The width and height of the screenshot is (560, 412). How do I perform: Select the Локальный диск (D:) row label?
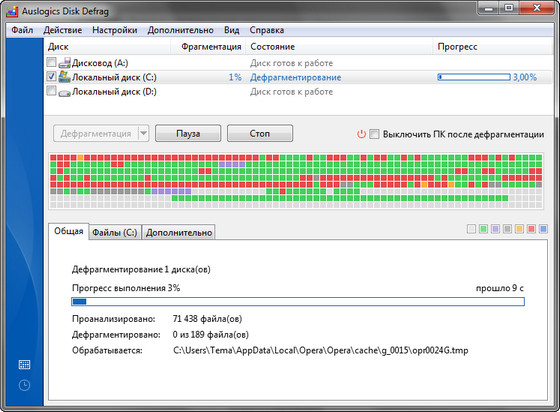114,92
